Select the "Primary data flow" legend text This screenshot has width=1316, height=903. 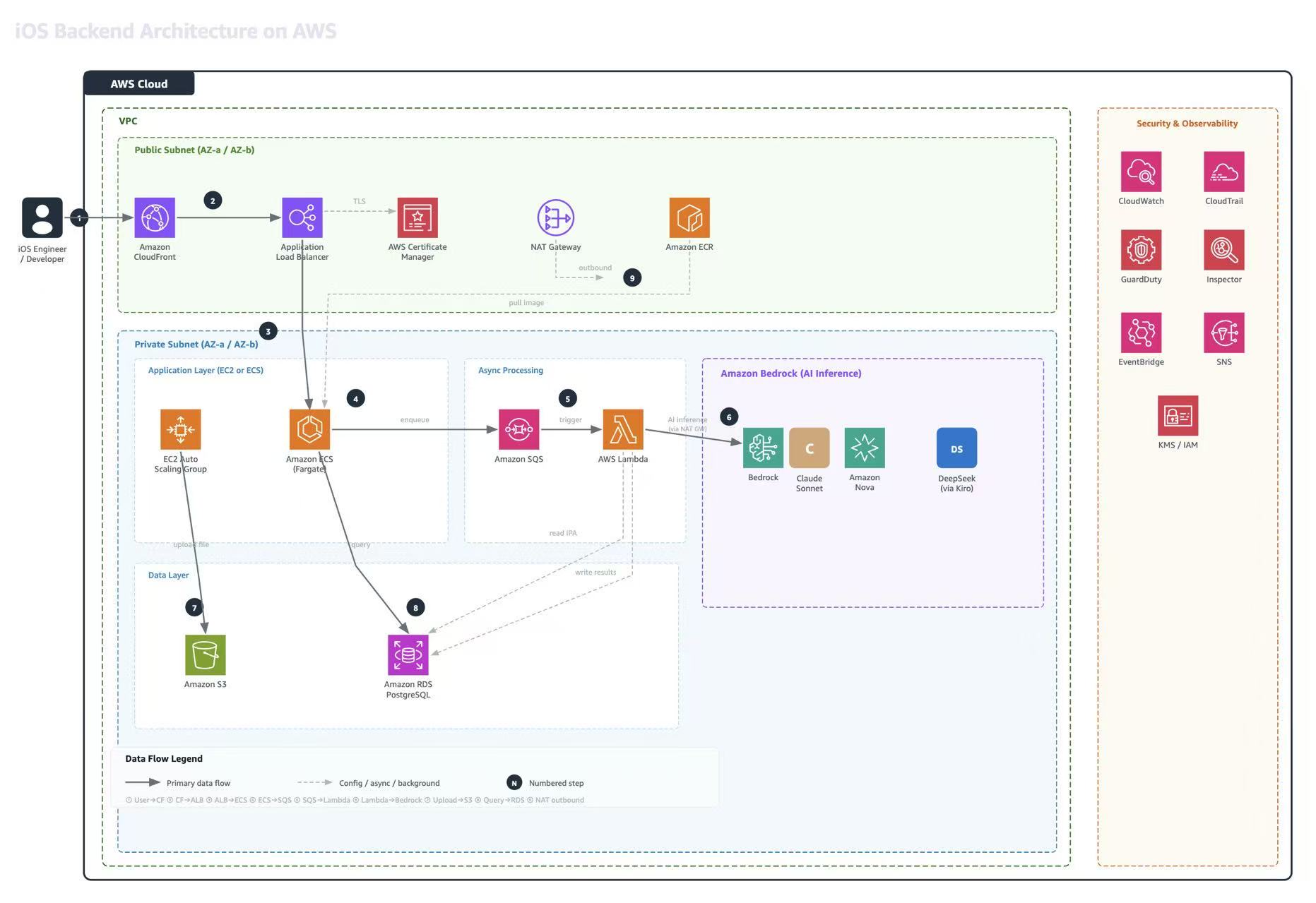(x=198, y=783)
